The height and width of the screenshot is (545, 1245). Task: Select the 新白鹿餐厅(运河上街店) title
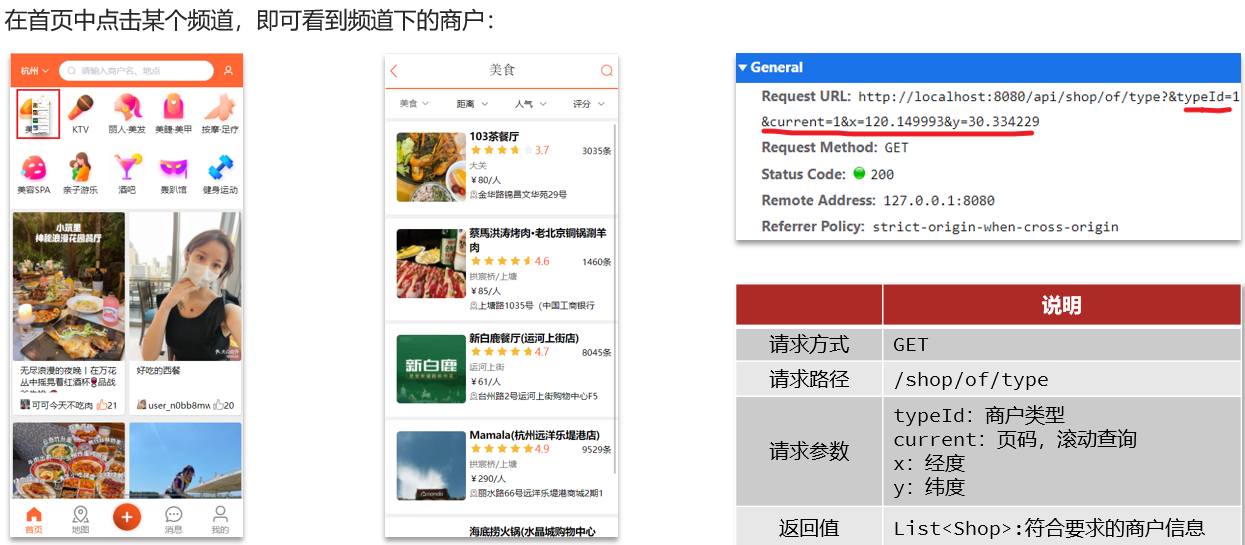pyautogui.click(x=524, y=338)
